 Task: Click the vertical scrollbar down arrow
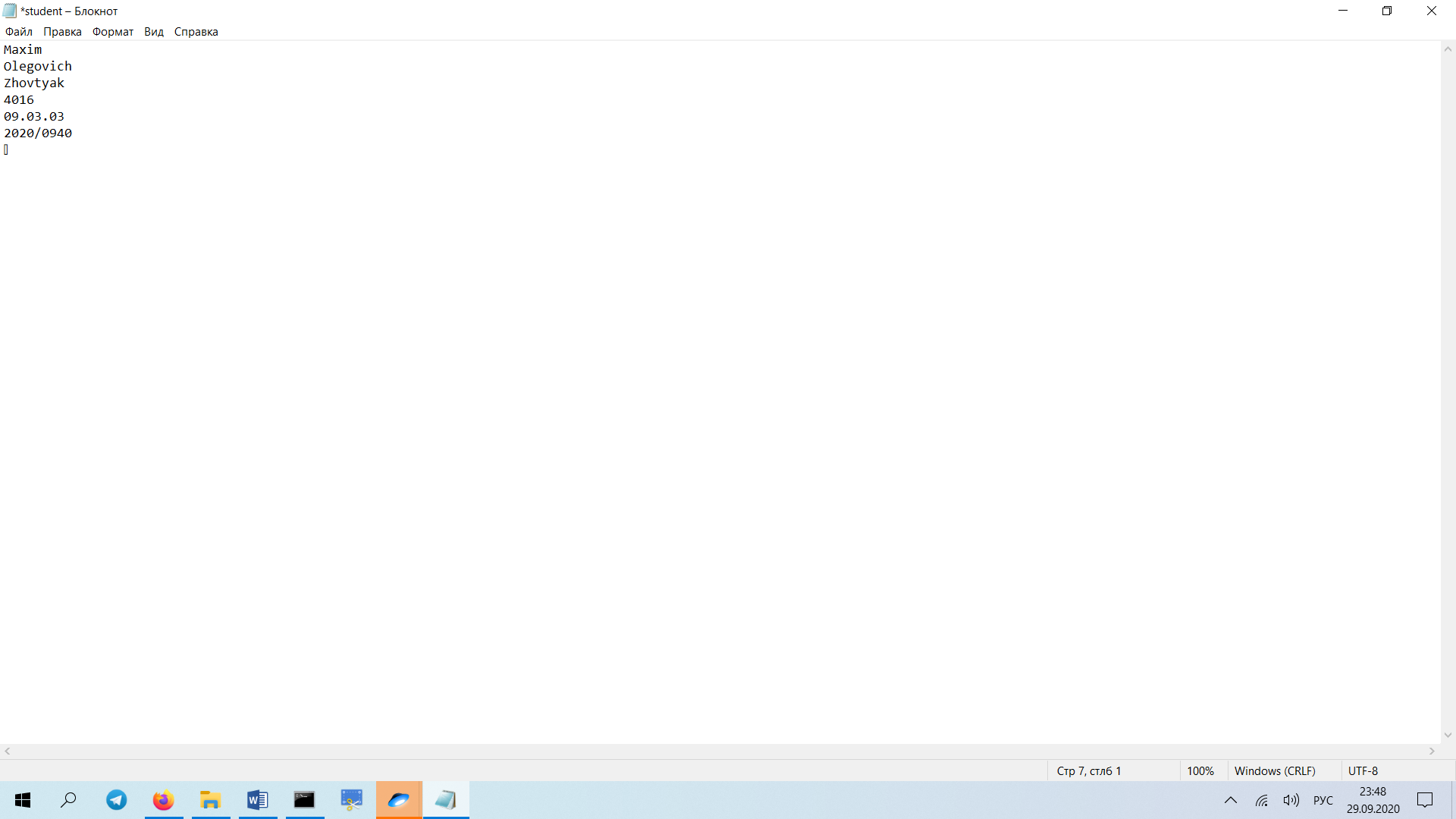pos(1448,735)
